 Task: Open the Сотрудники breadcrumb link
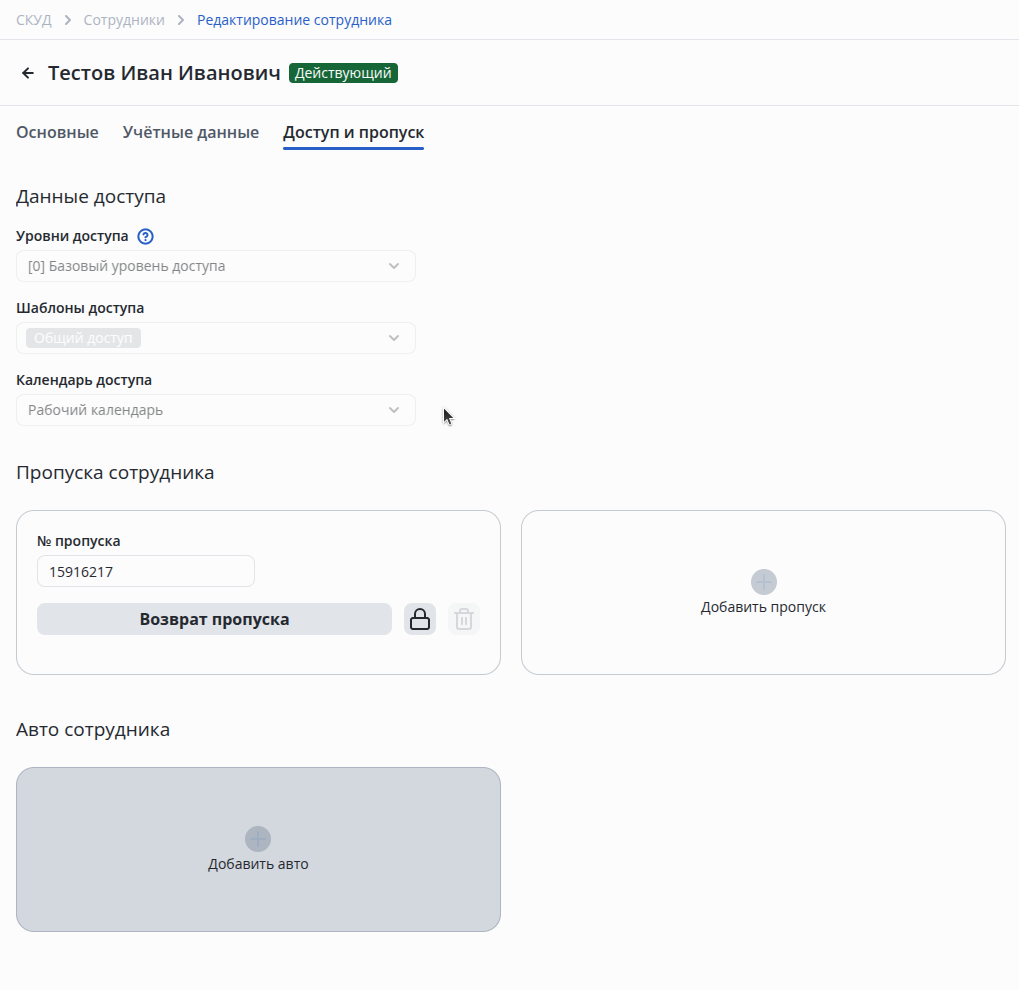pos(124,20)
